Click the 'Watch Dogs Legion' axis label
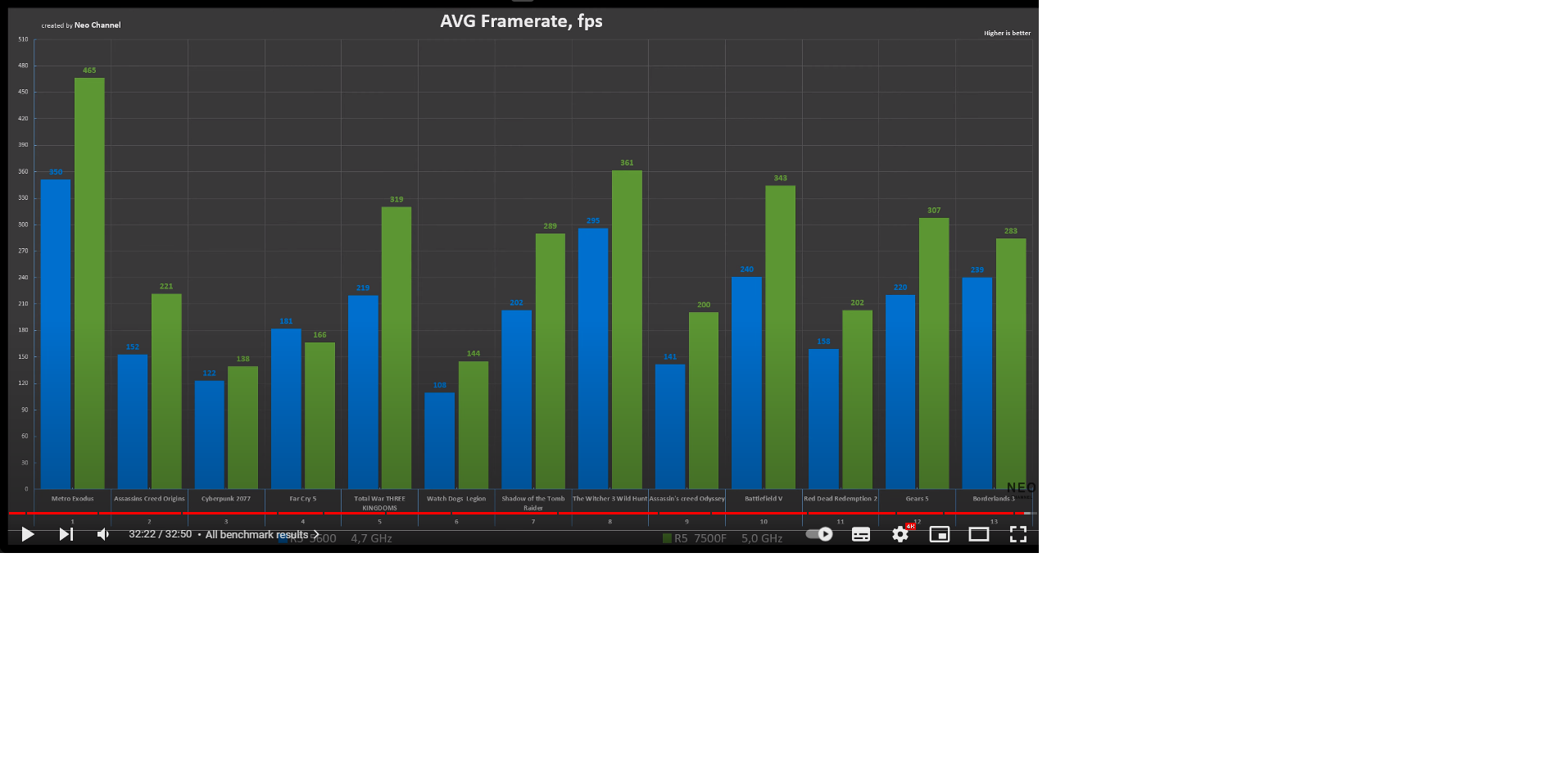1568x766 pixels. point(456,498)
